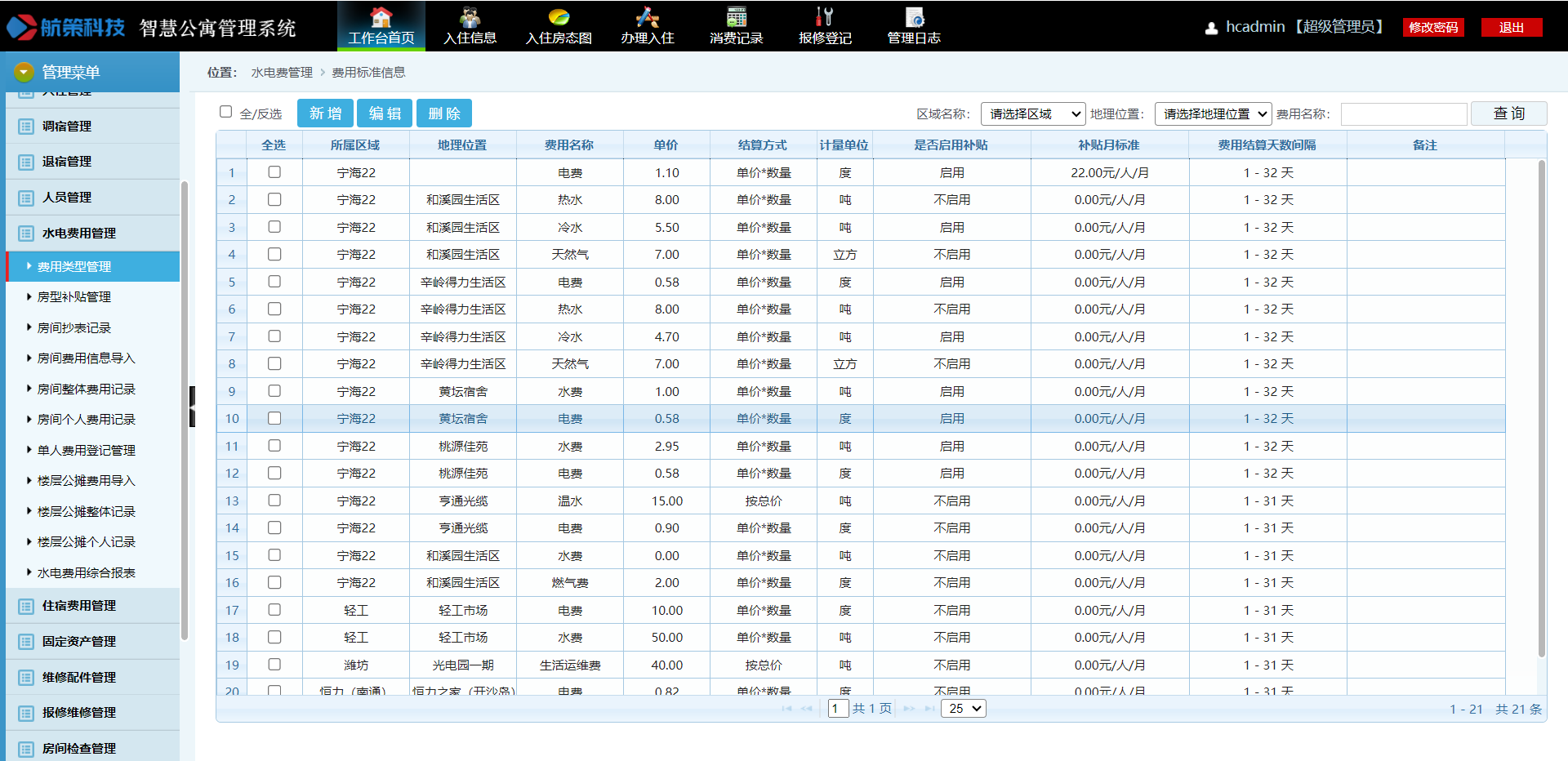The height and width of the screenshot is (761, 1568).
Task: Click the 水电费管理 breadcrumb
Action: click(282, 73)
